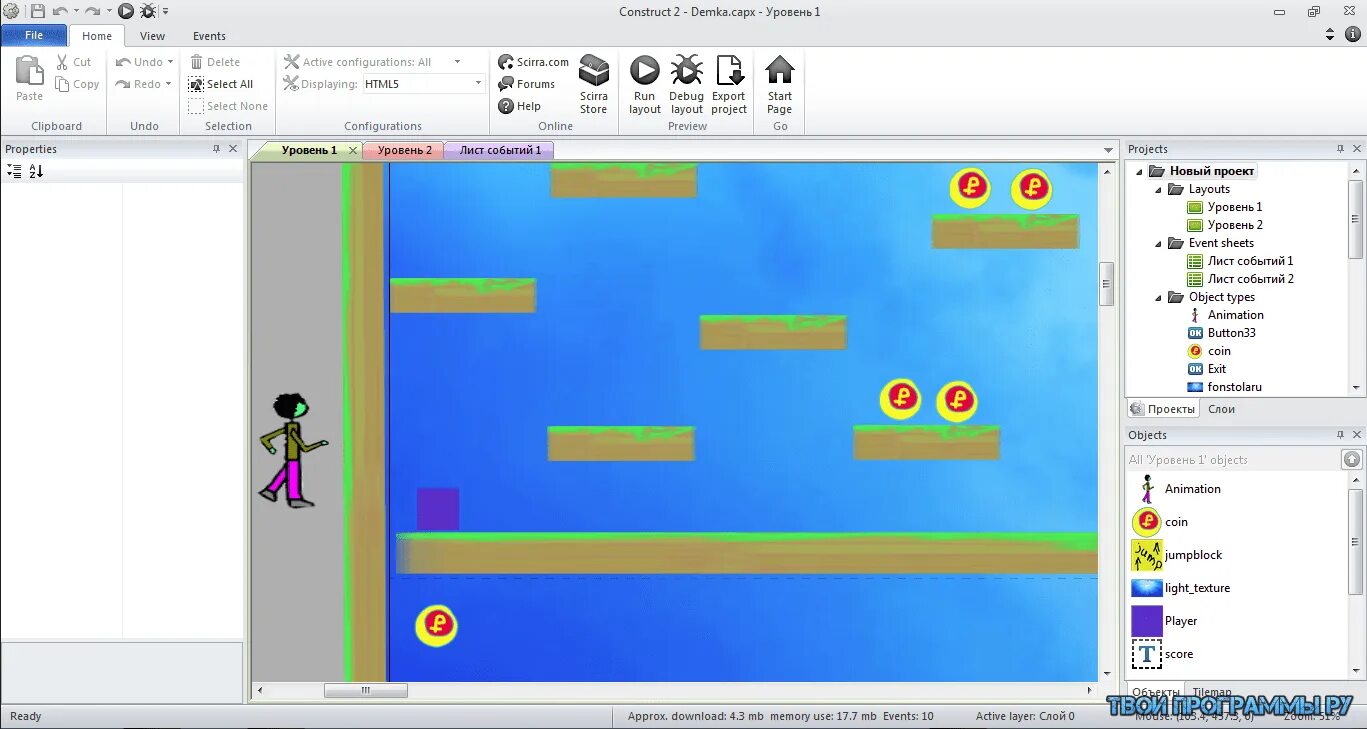Click the Redo button

(138, 84)
